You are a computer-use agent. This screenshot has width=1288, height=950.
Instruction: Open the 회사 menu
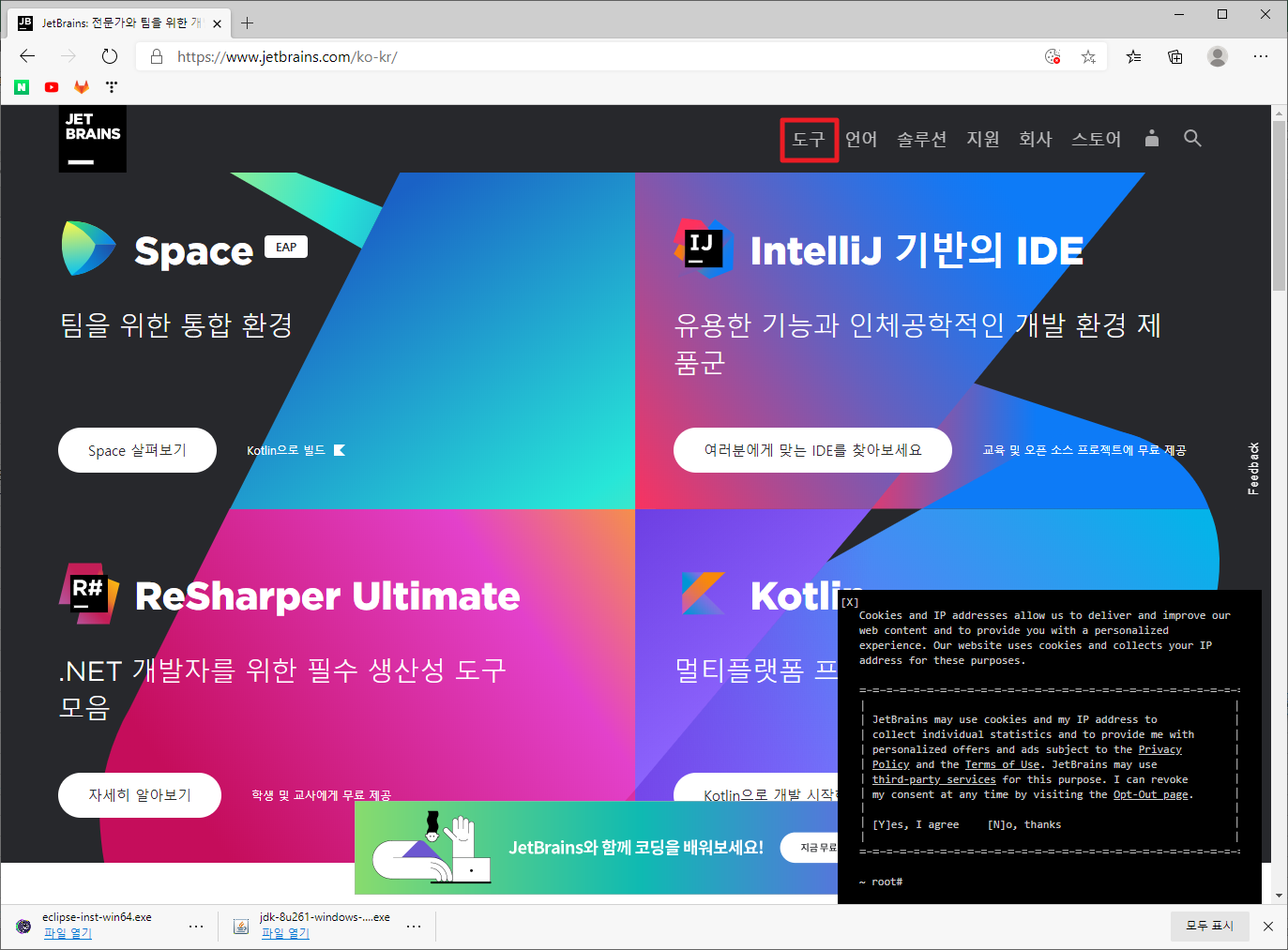coord(1036,140)
